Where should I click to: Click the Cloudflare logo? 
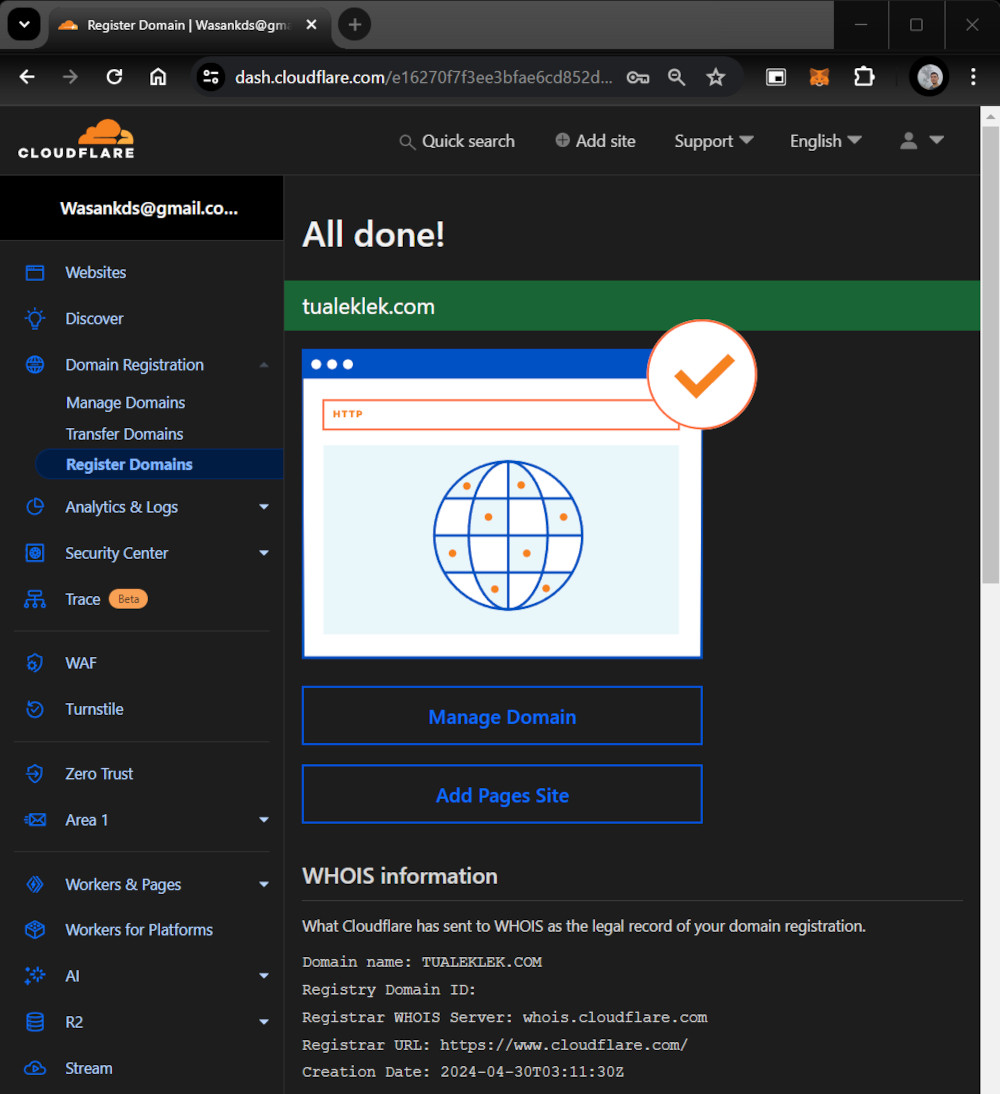click(76, 140)
